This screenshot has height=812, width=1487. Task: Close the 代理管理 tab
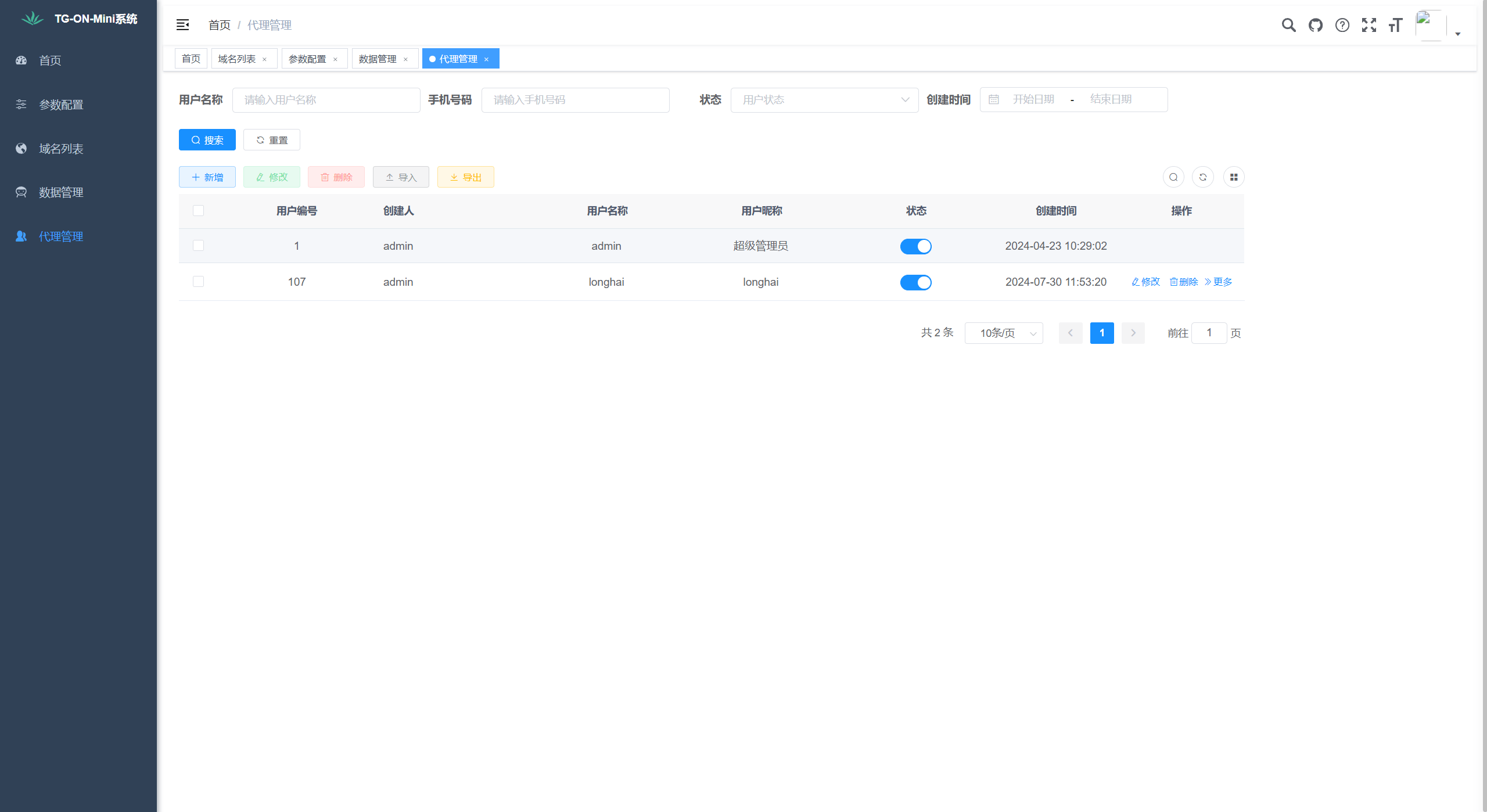click(486, 59)
